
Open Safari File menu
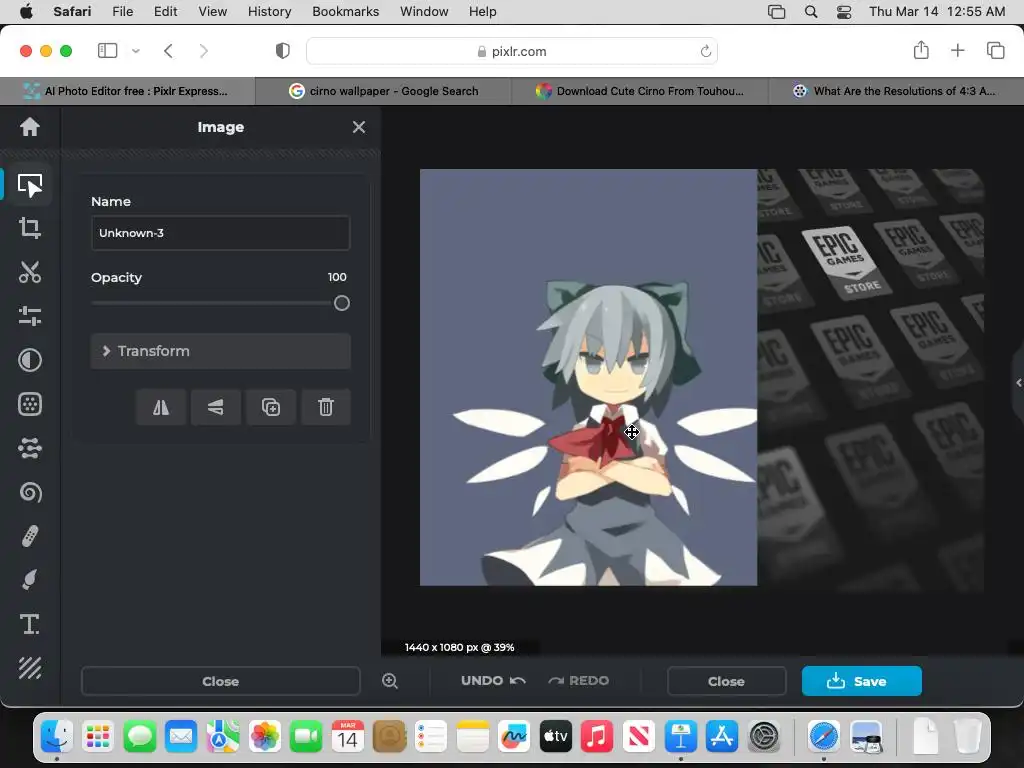click(122, 11)
